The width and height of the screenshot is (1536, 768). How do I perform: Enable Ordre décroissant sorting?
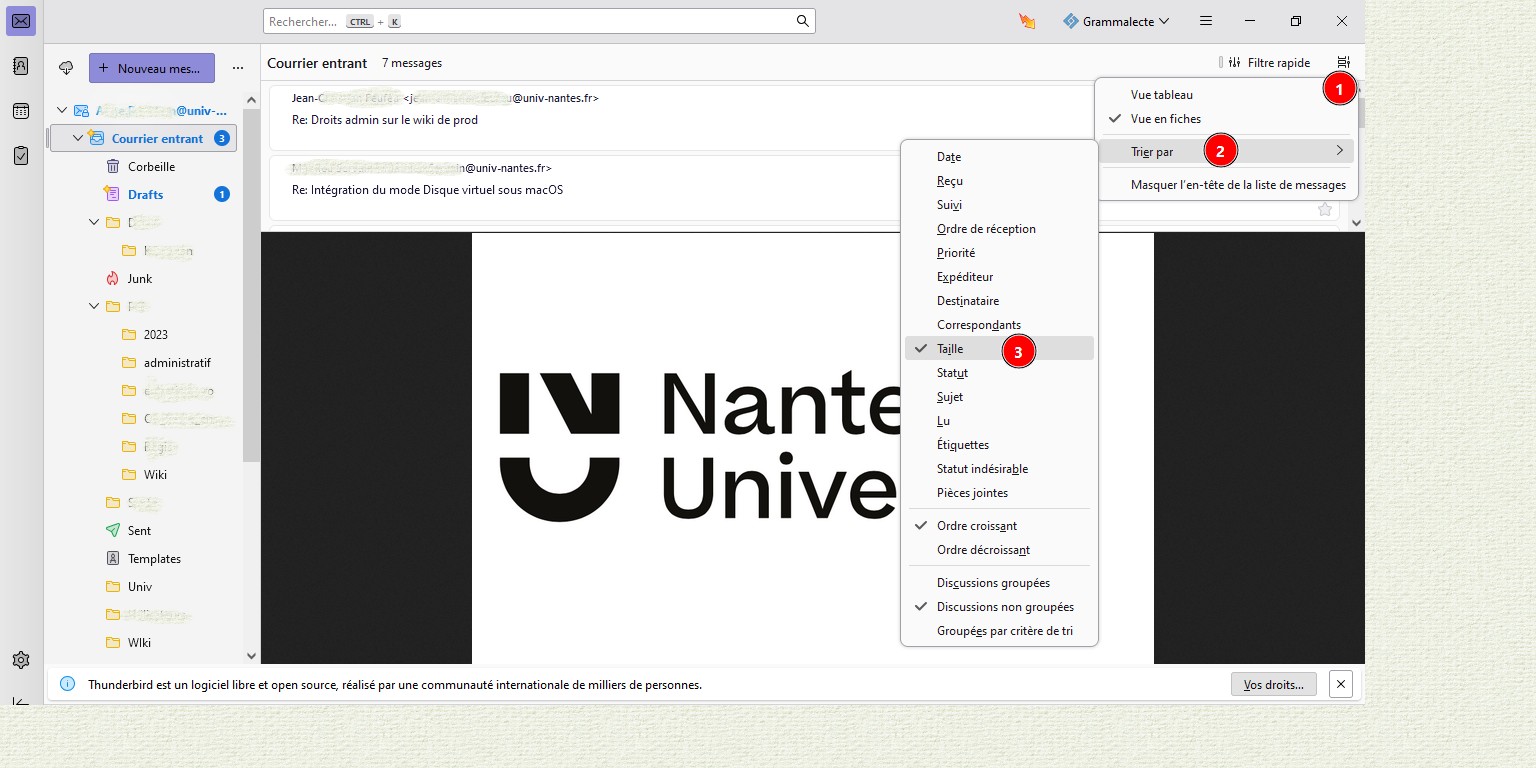[983, 549]
